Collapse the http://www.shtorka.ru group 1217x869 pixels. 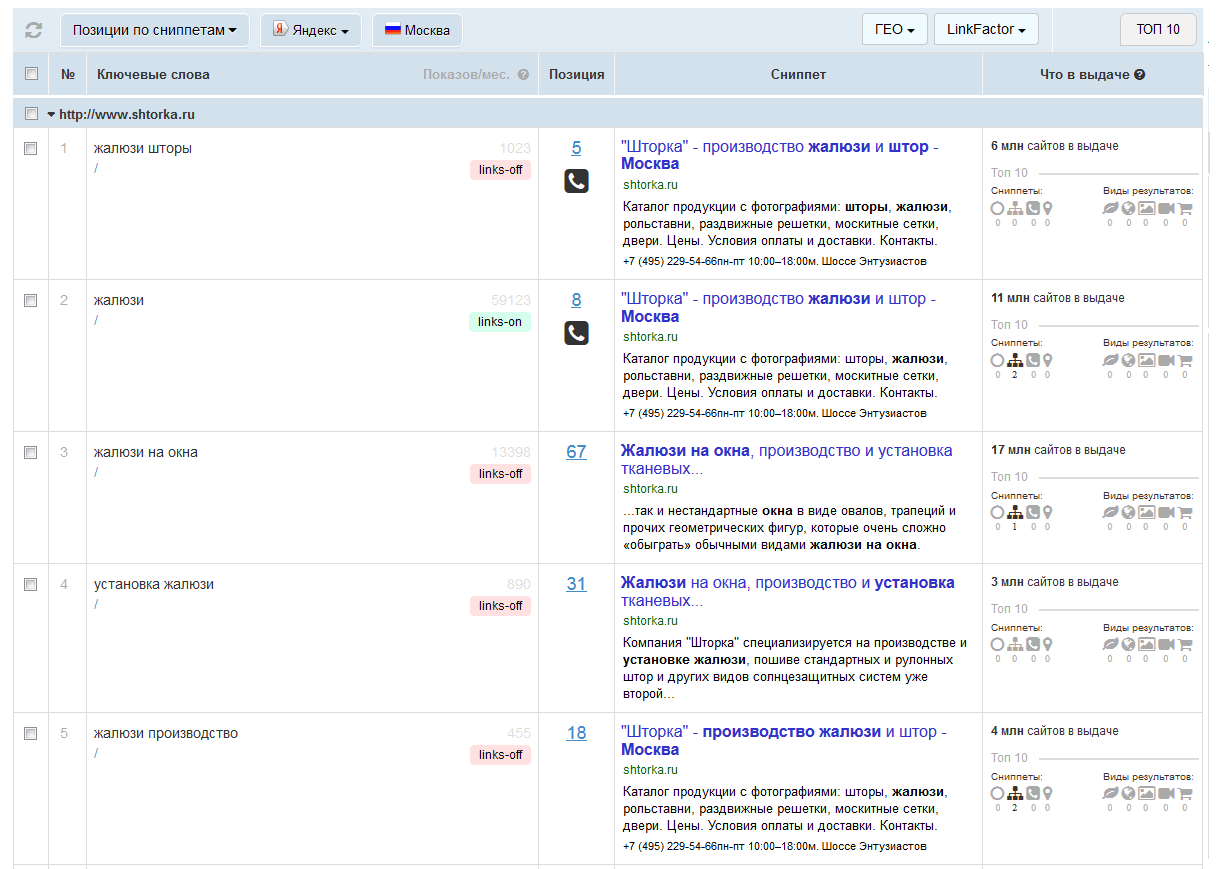pyautogui.click(x=51, y=114)
